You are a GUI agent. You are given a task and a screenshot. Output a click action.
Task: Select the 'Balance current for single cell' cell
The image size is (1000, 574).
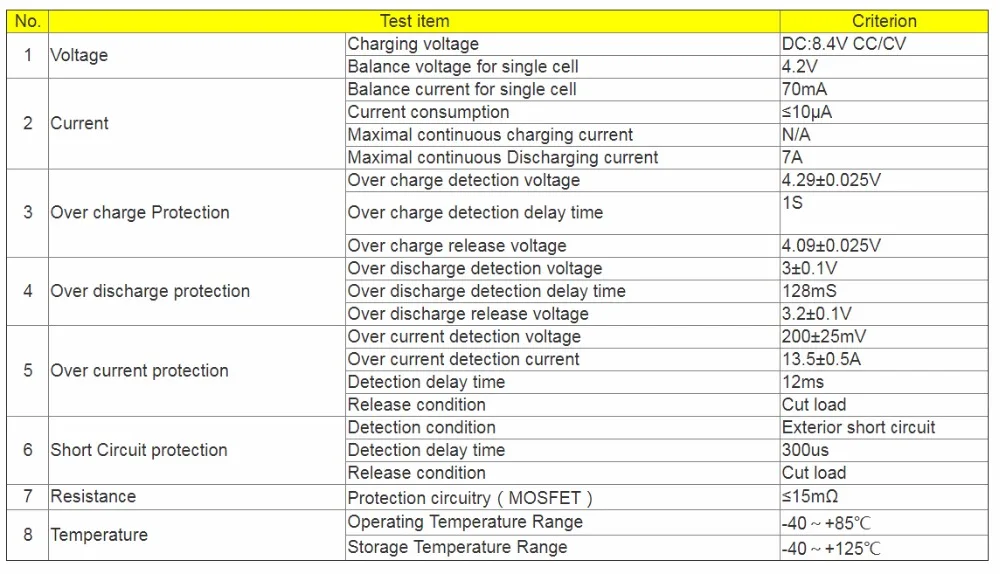coord(562,89)
